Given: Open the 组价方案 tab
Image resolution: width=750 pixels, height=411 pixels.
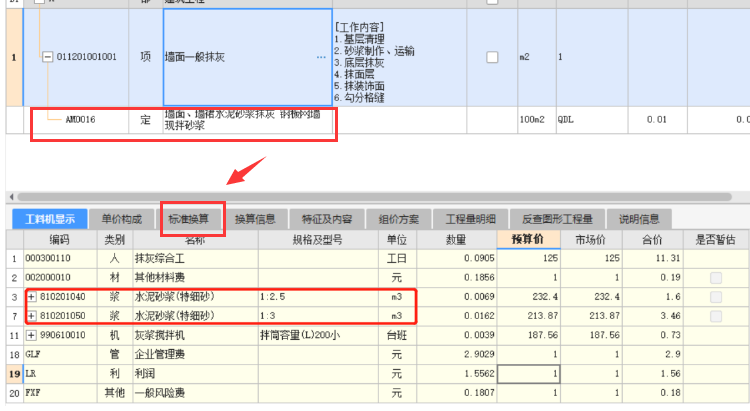Looking at the screenshot, I should pos(398,219).
